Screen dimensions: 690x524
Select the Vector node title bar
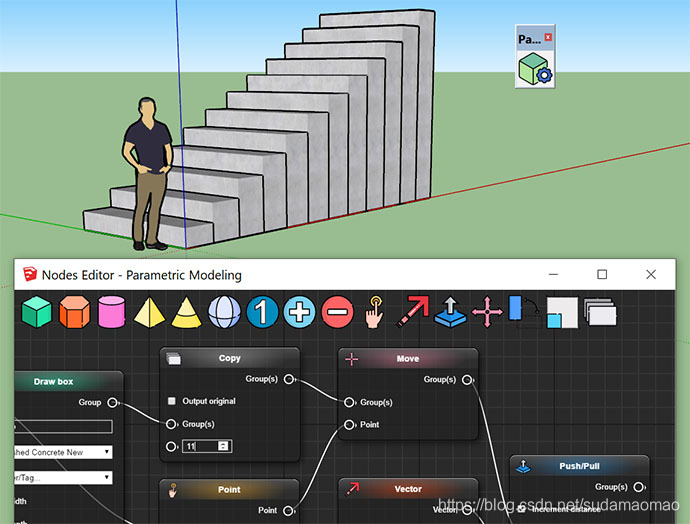click(408, 489)
